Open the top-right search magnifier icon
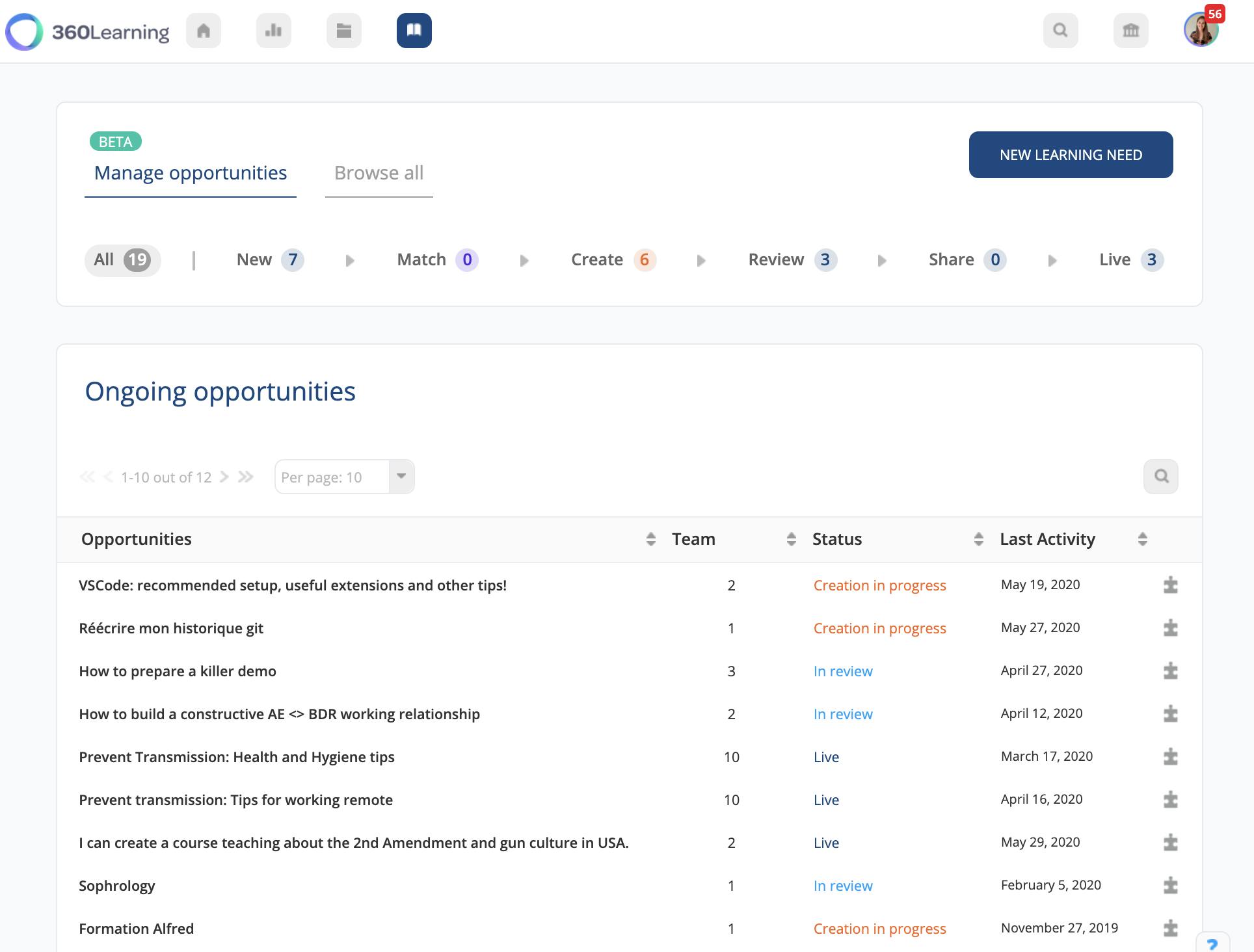The image size is (1254, 952). click(1061, 31)
